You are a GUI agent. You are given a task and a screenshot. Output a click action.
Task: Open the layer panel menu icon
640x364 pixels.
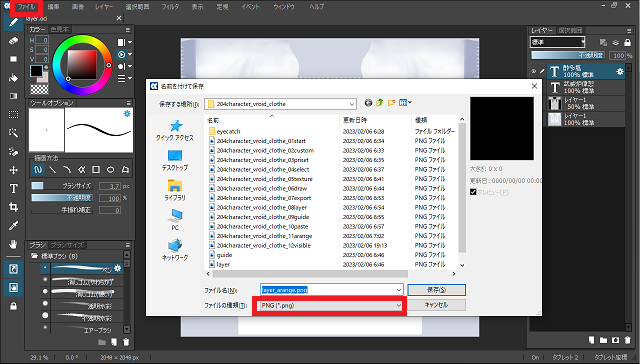pyautogui.click(x=629, y=31)
